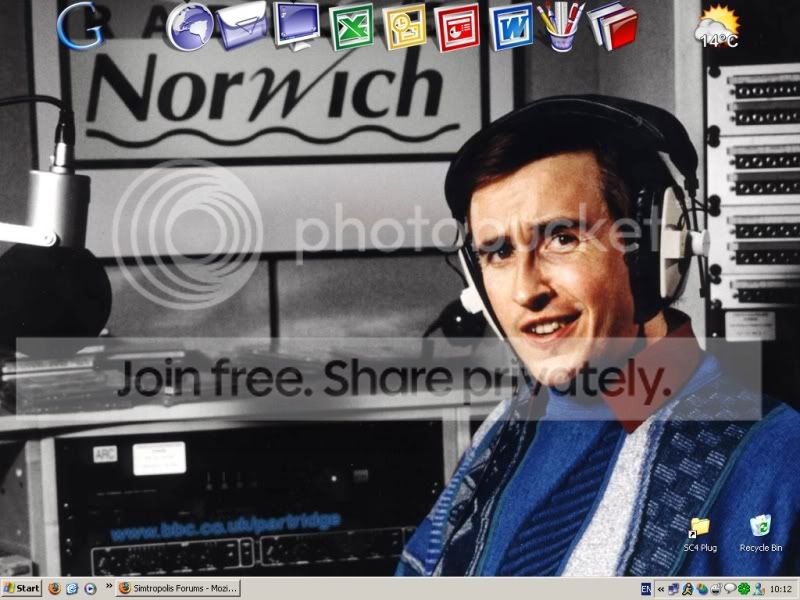Open the Google 'G' dock icon
The width and height of the screenshot is (800, 600).
pyautogui.click(x=81, y=27)
